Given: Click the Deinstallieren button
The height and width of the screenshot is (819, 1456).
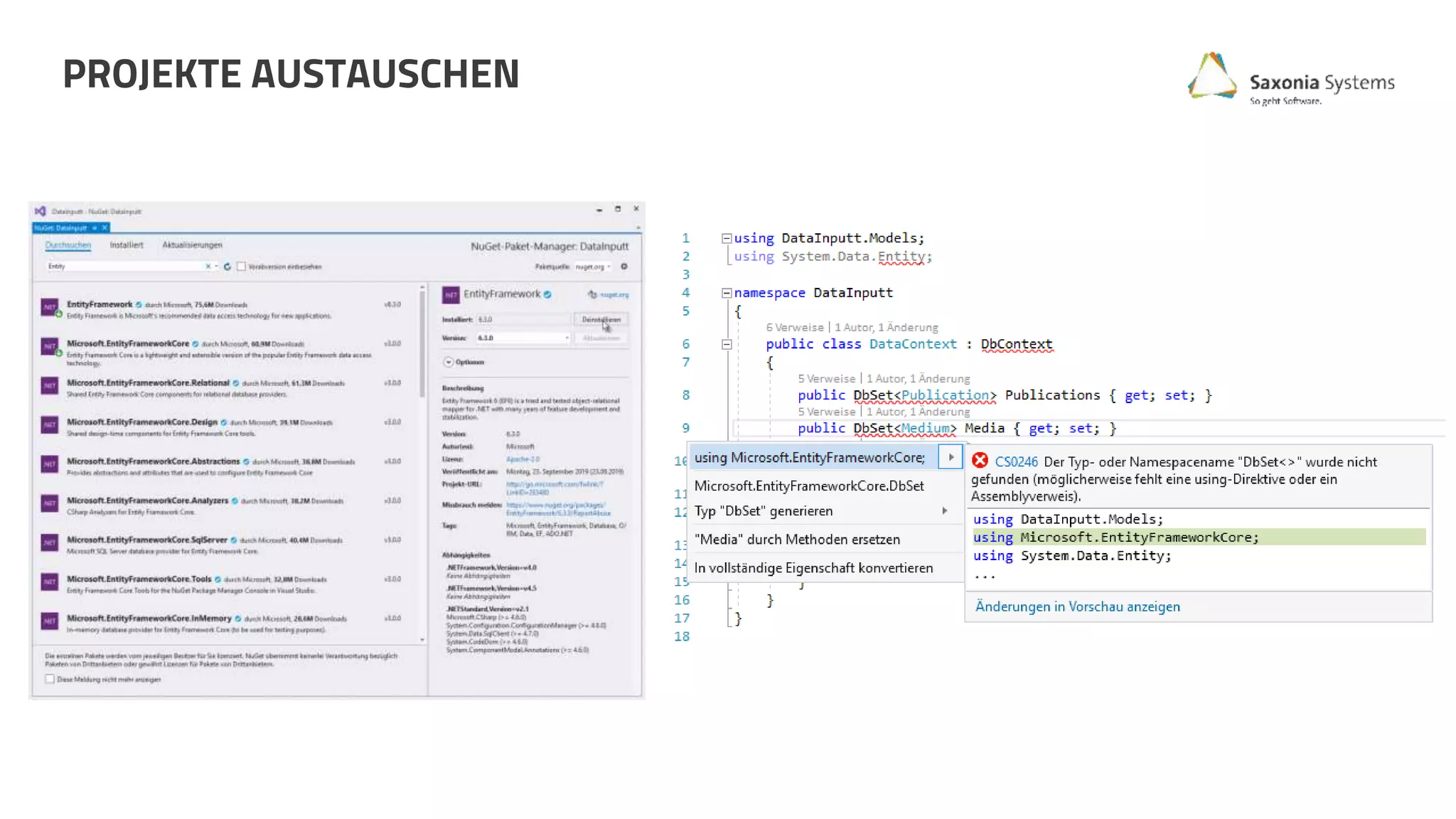Looking at the screenshot, I should (601, 320).
